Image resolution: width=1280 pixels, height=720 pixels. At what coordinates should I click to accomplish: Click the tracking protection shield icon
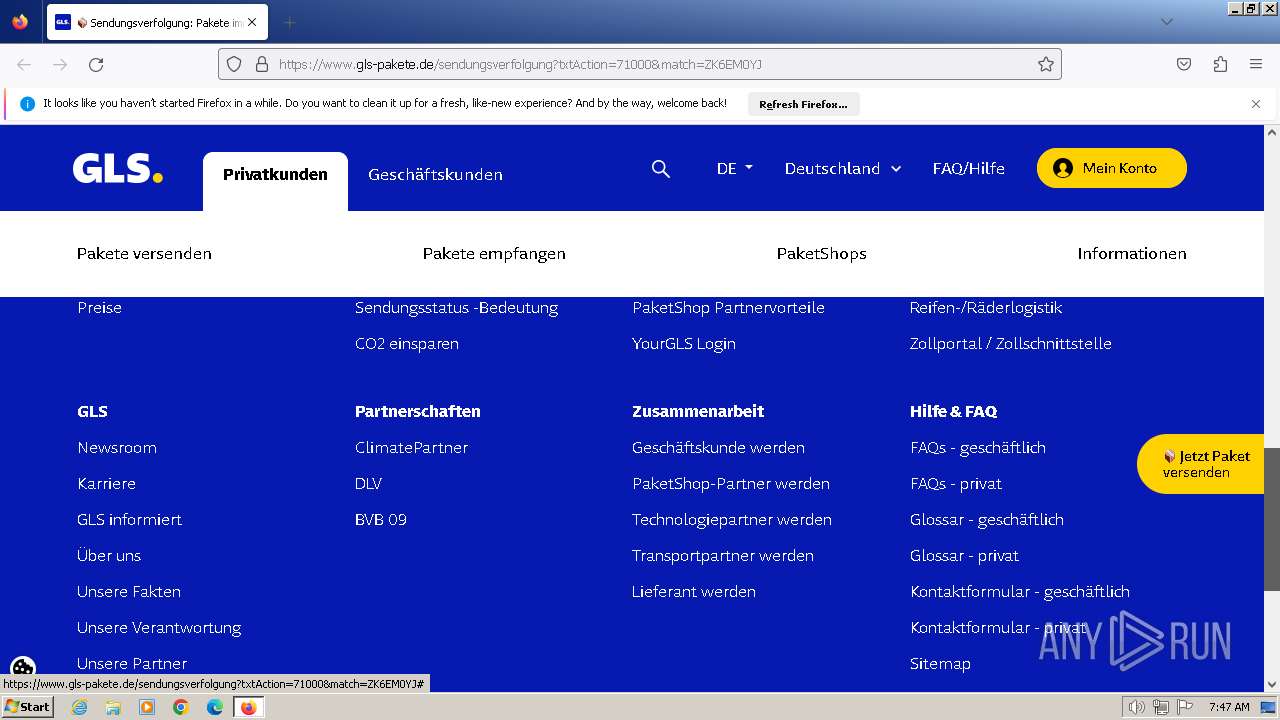click(x=234, y=64)
